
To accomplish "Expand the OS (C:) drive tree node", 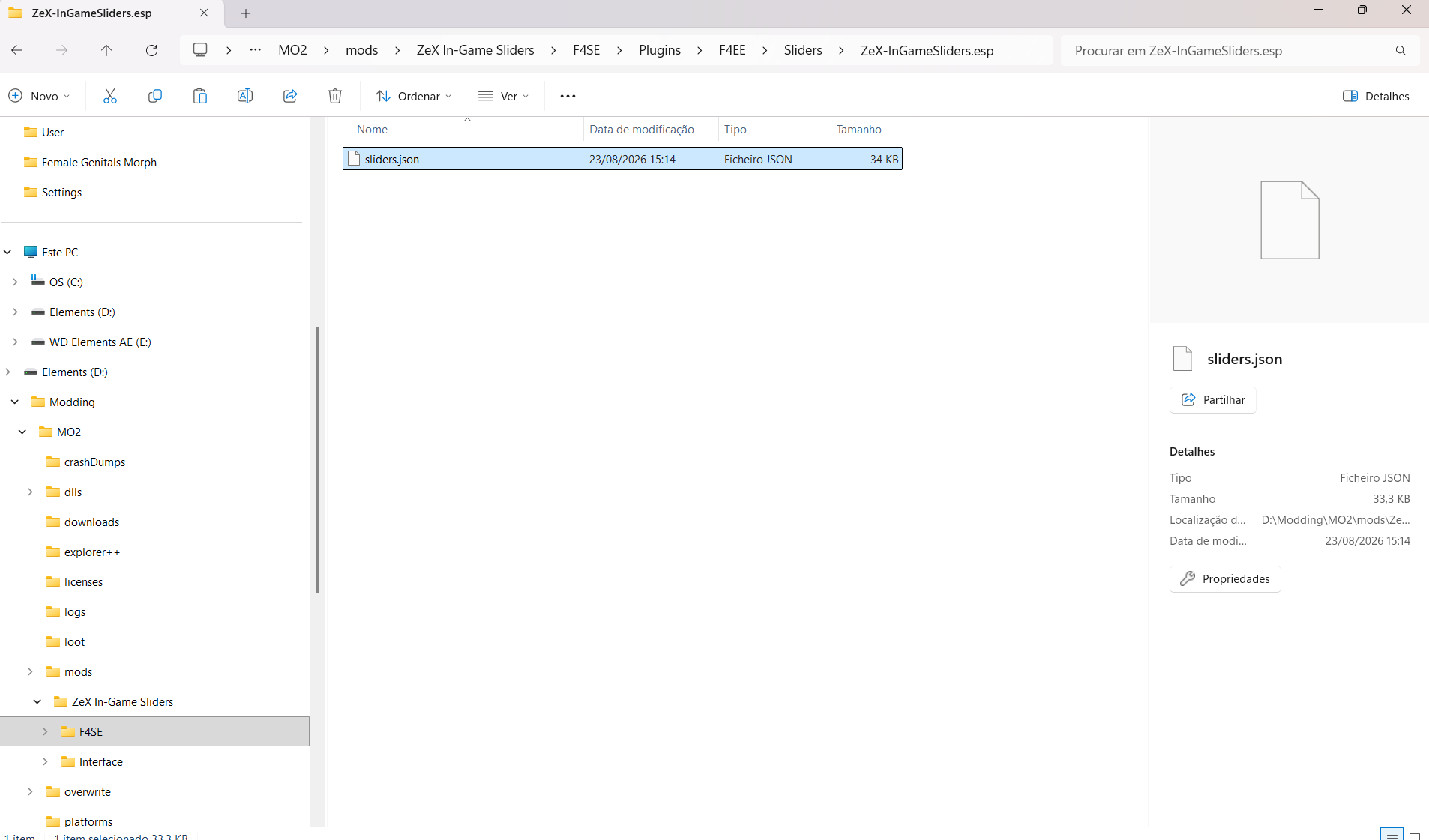I will click(x=15, y=282).
